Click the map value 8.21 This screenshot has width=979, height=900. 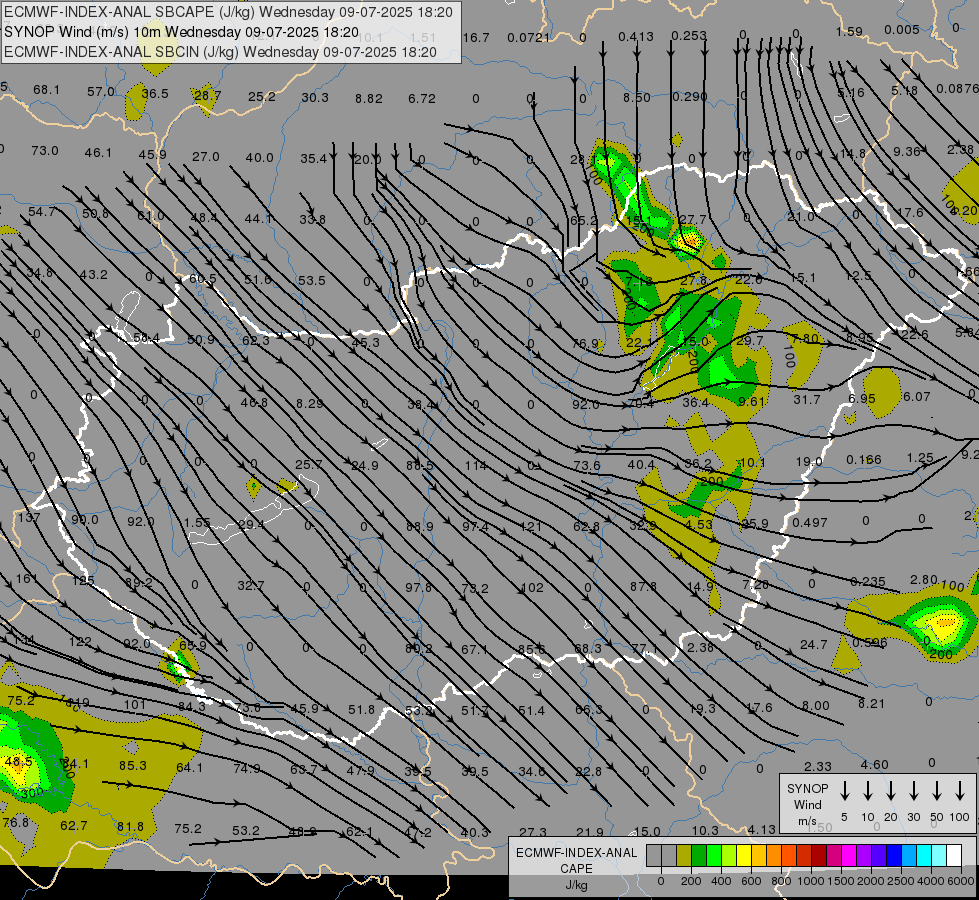click(871, 703)
